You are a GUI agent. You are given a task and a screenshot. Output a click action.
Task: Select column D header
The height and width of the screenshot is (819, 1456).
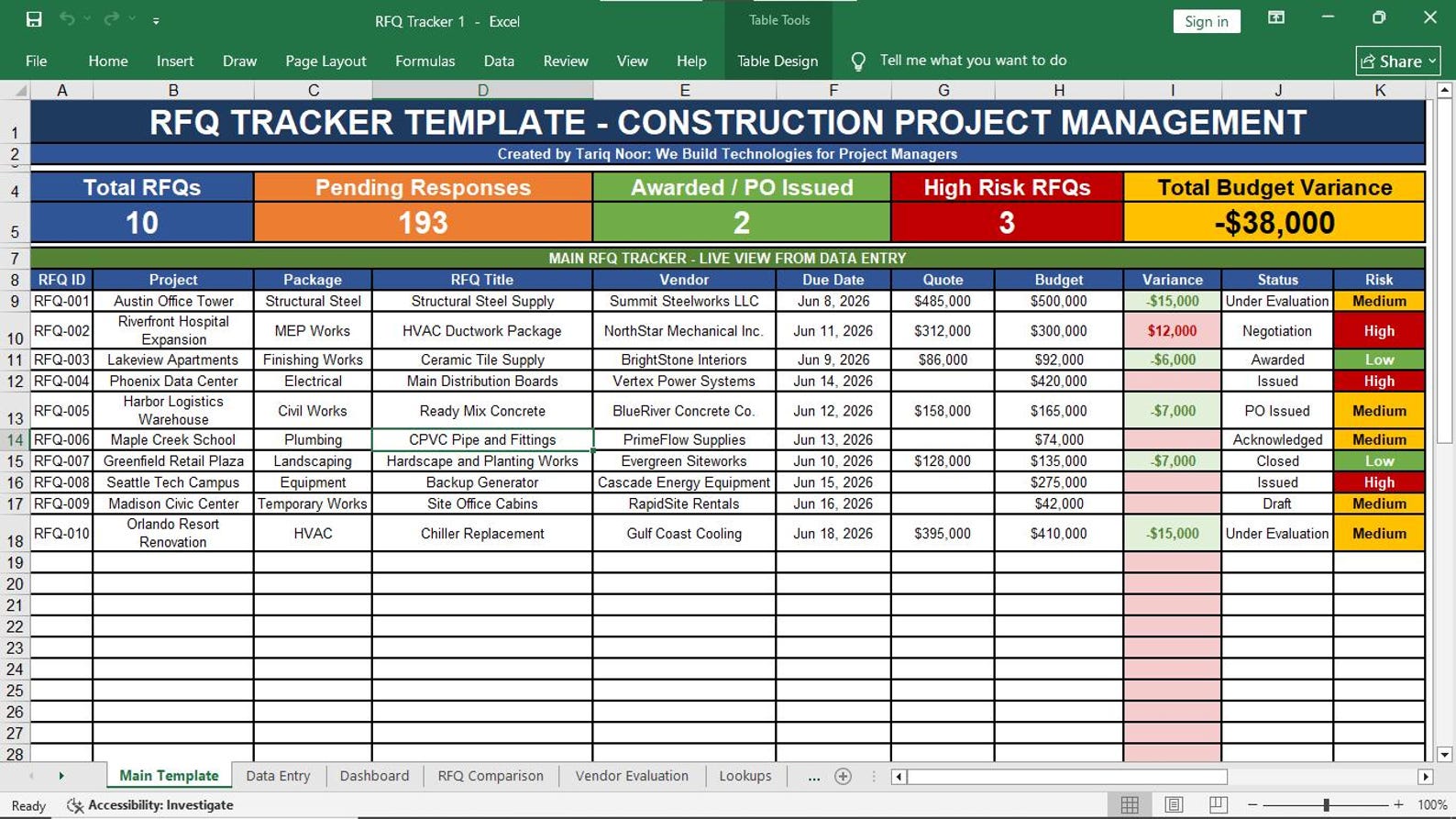click(x=482, y=90)
